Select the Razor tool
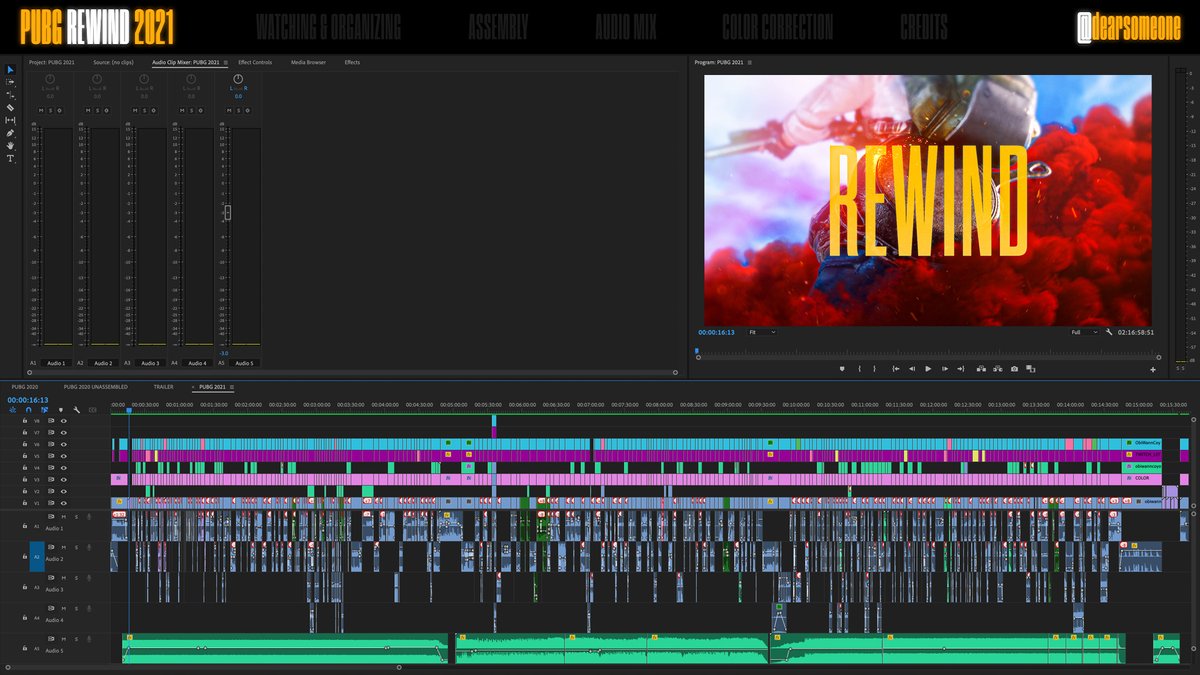Viewport: 1200px width, 675px height. (10, 107)
